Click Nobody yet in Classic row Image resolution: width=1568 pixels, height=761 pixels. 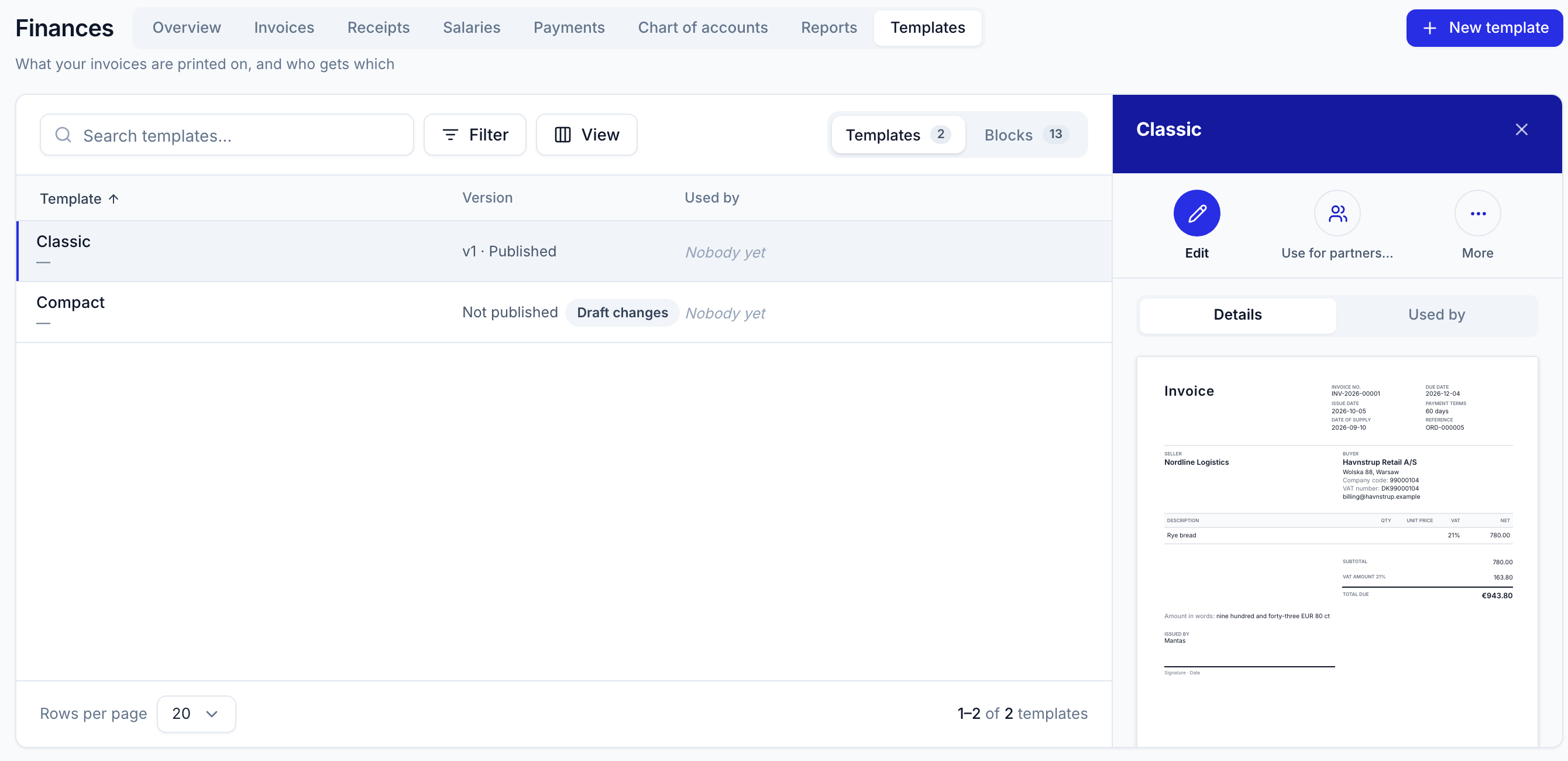(x=724, y=252)
